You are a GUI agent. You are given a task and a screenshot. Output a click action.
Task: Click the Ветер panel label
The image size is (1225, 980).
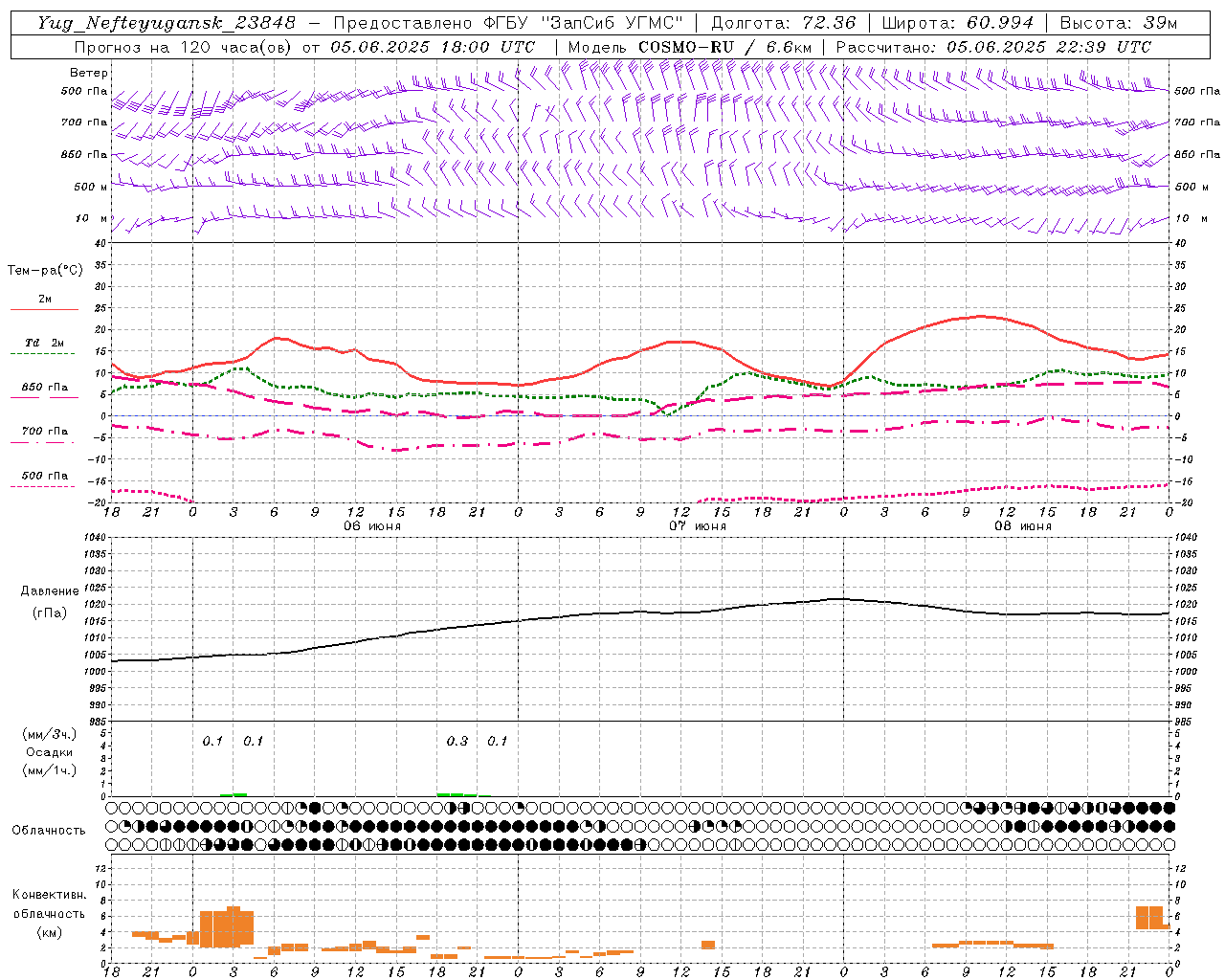click(89, 73)
